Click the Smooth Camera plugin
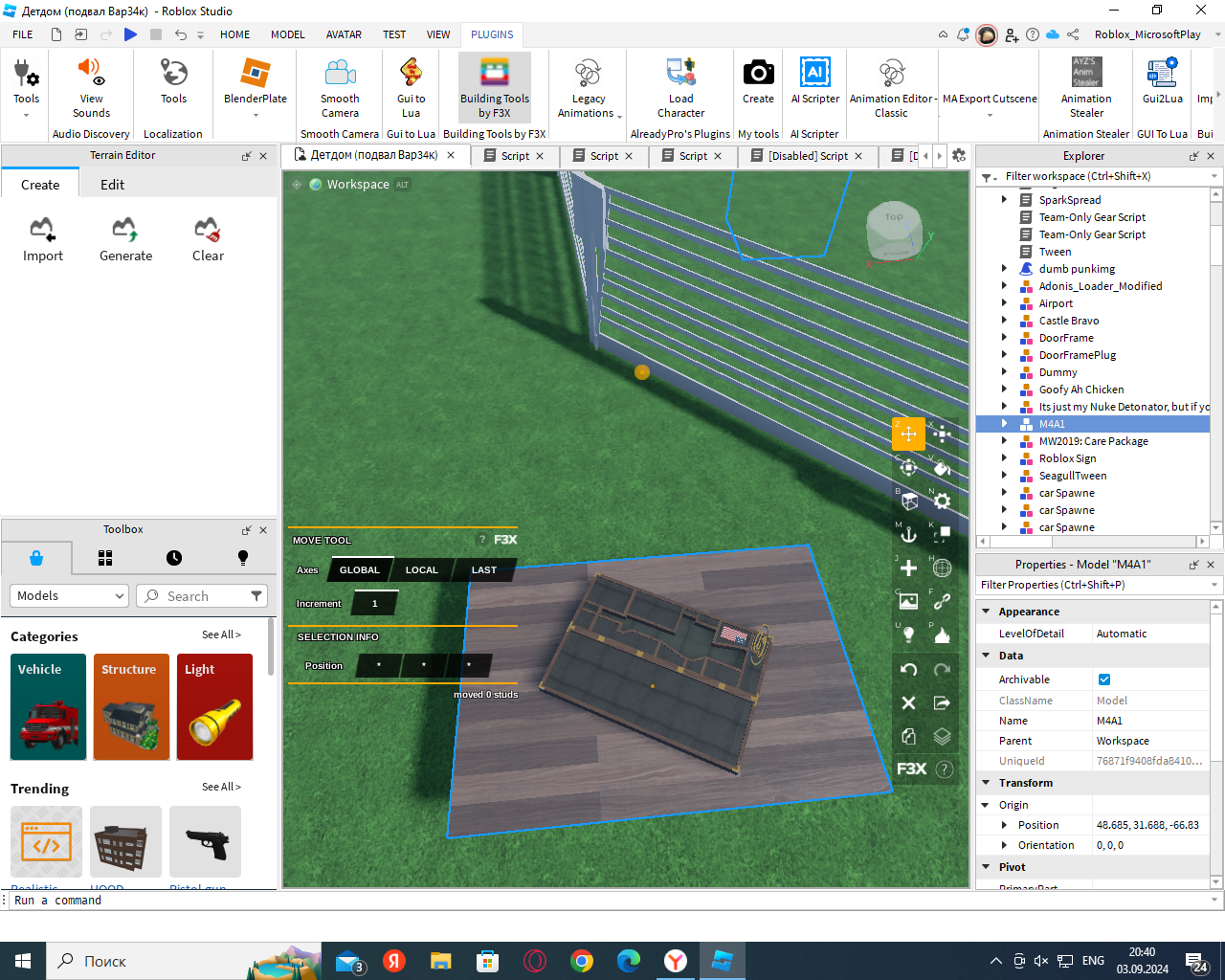1225x980 pixels. tap(340, 87)
